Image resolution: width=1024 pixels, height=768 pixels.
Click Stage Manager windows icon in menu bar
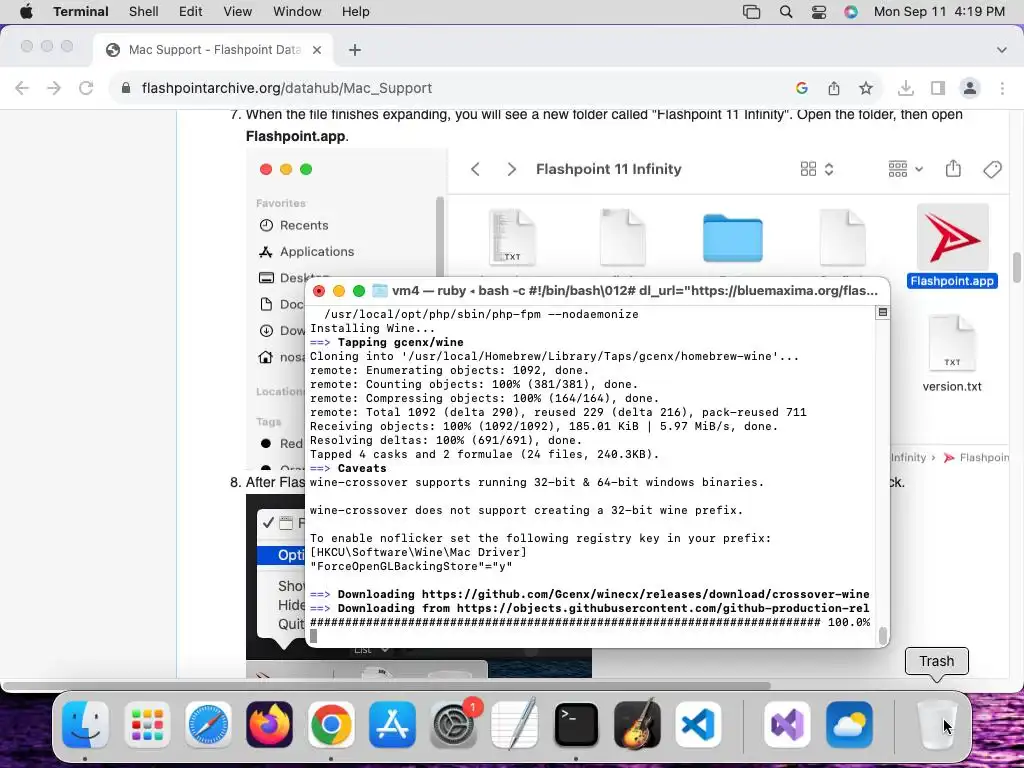coord(752,12)
